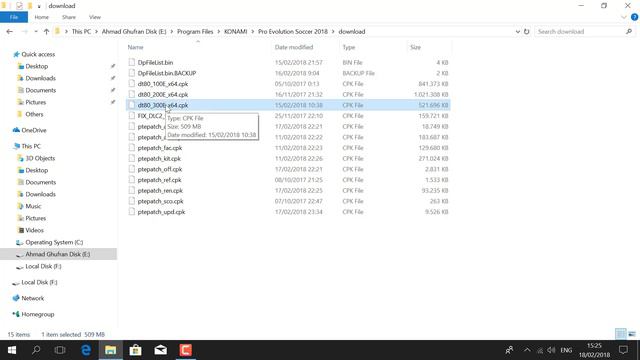
Task: Sort files by Date modified column
Action: click(x=294, y=47)
